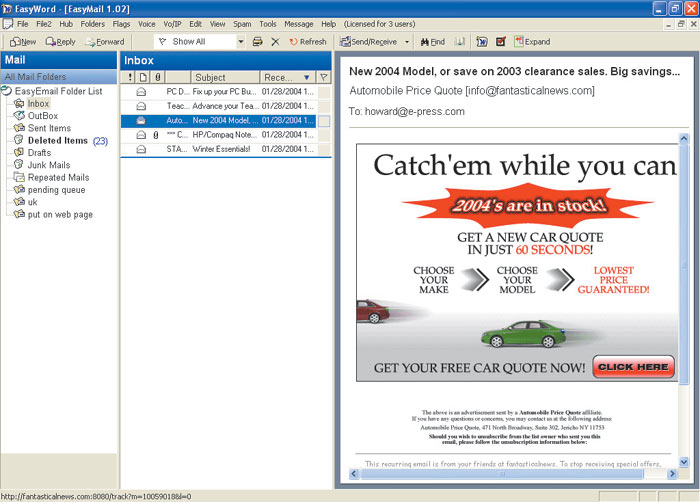Open the Folders menu
This screenshot has width=700, height=502.
92,23
